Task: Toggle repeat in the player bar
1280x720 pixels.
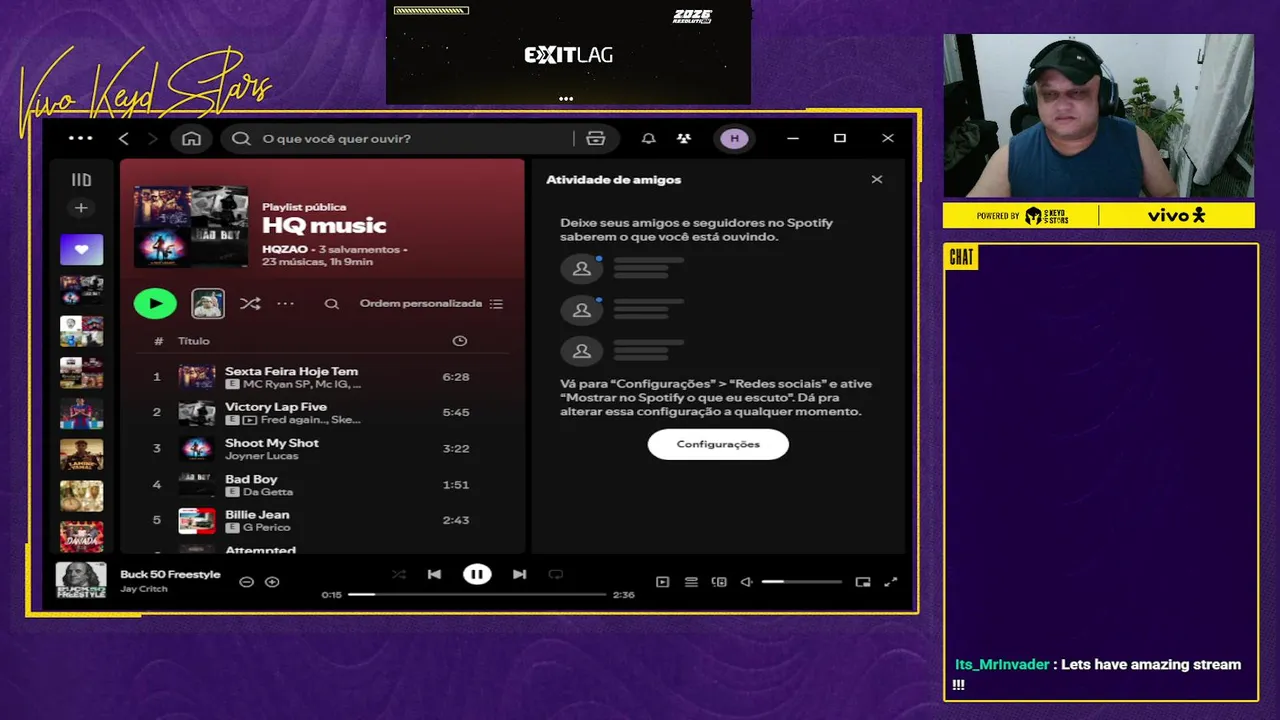Action: click(x=556, y=574)
